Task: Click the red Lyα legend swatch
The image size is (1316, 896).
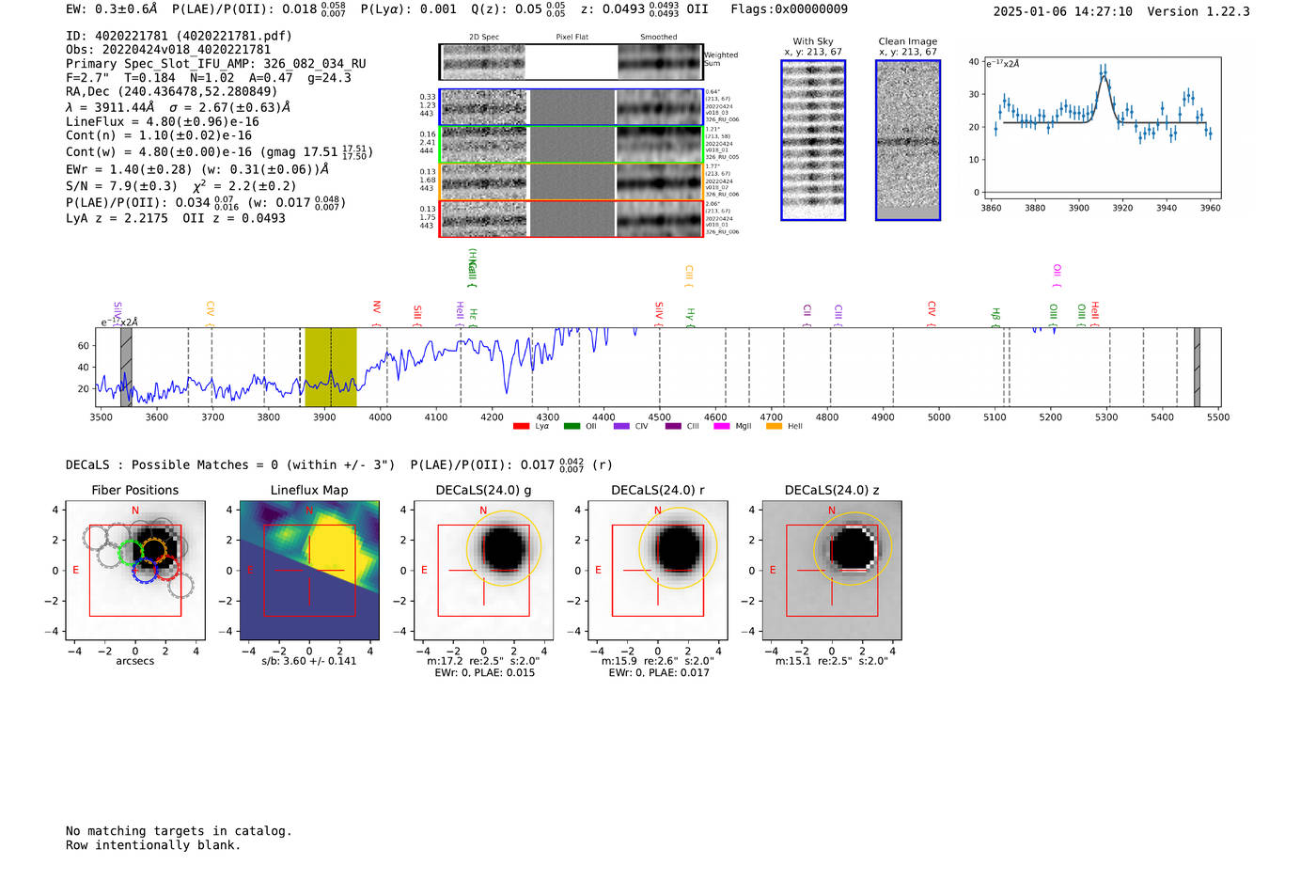Action: (x=521, y=427)
